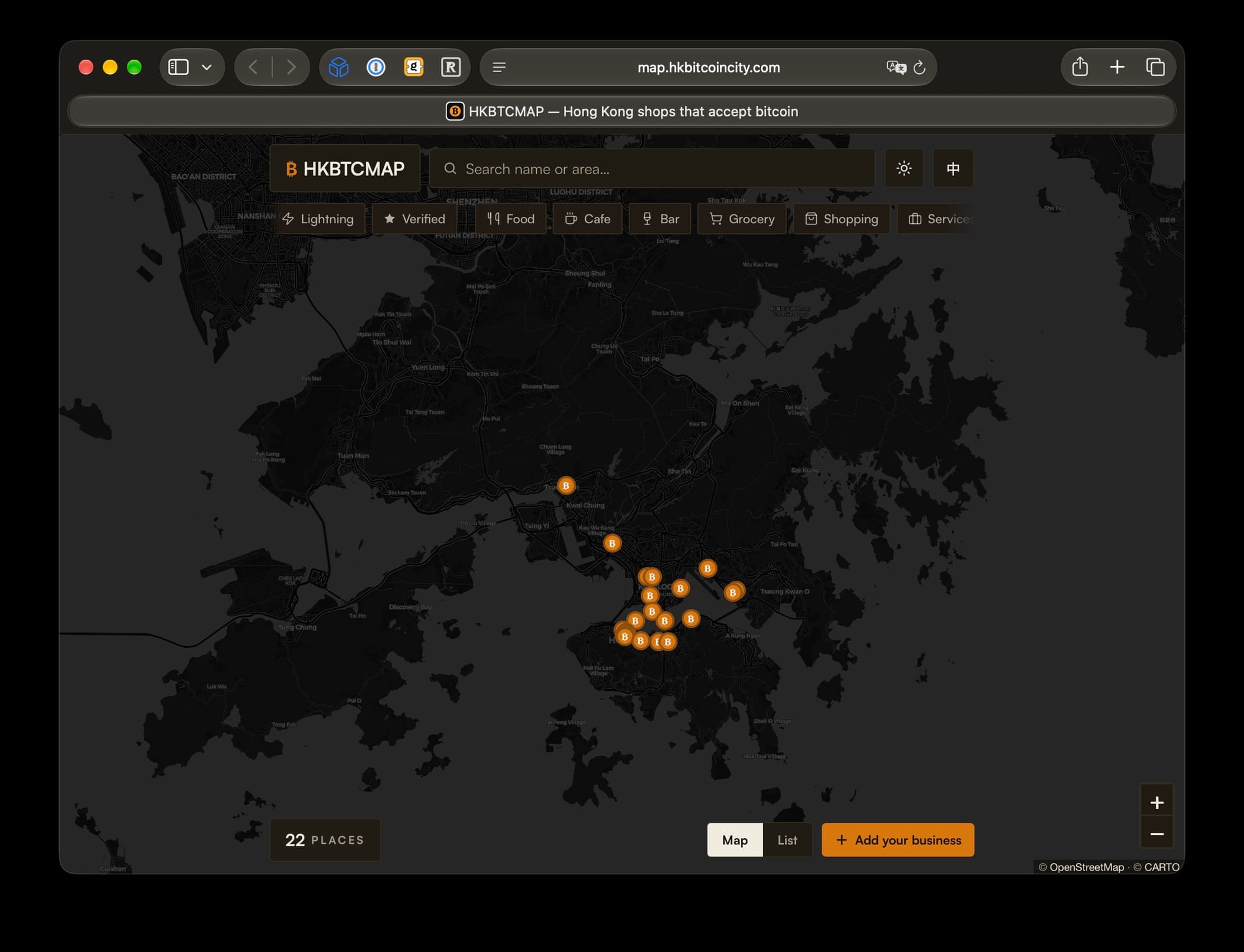Open the sidebar options chevron dropdown

point(207,67)
